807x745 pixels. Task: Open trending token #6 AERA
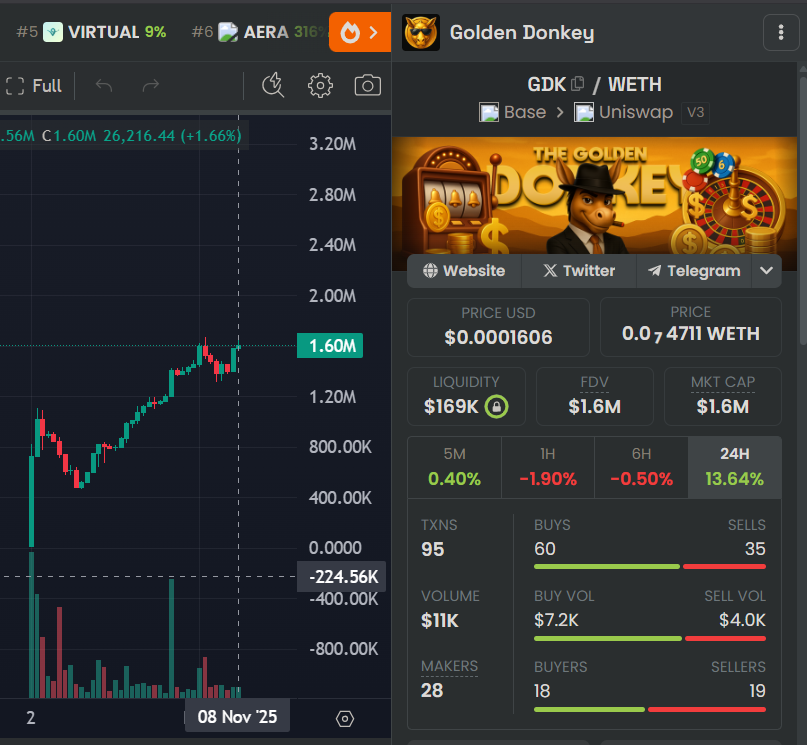257,32
